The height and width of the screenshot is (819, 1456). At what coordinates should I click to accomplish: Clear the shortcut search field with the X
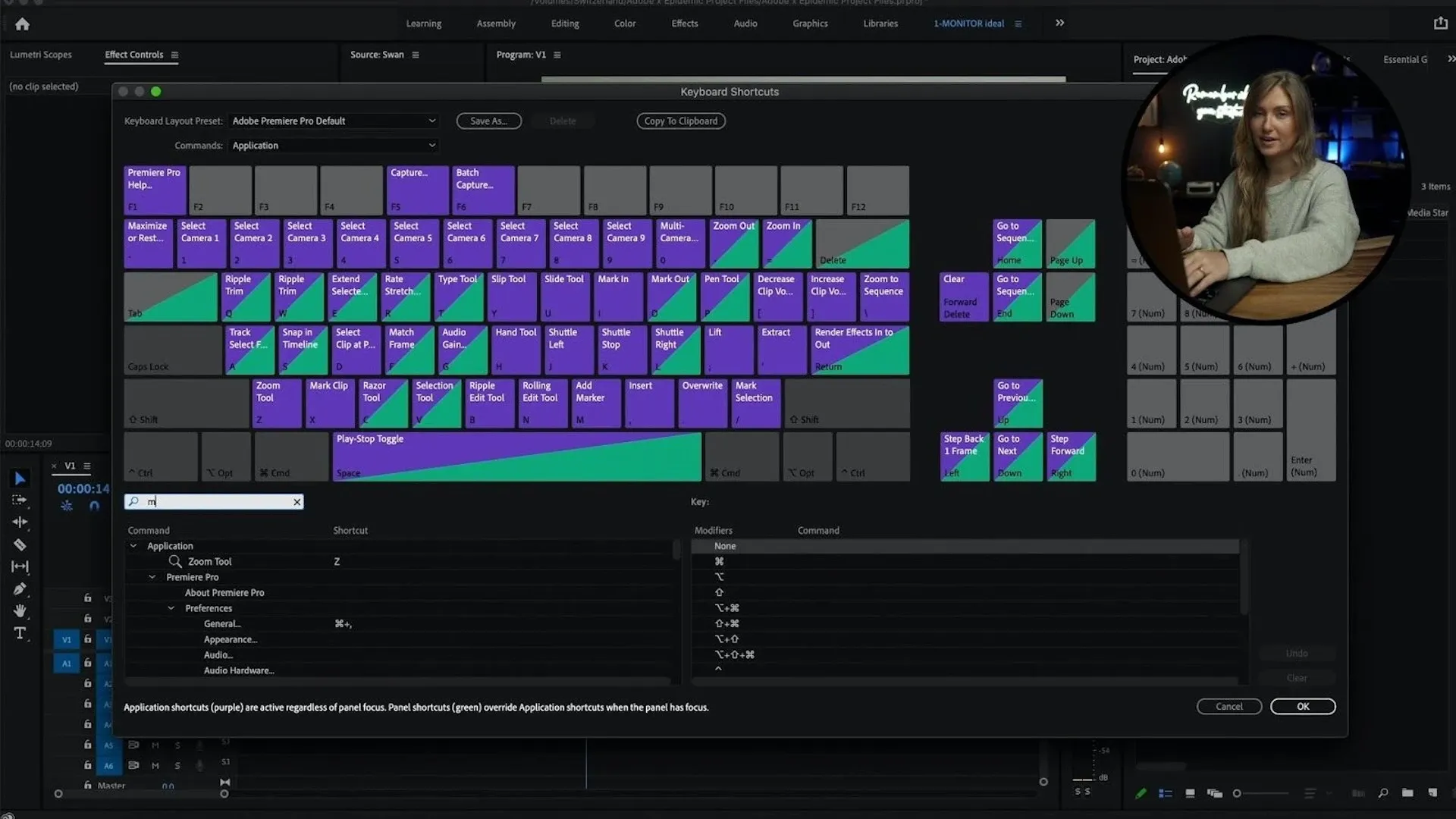[x=297, y=501]
